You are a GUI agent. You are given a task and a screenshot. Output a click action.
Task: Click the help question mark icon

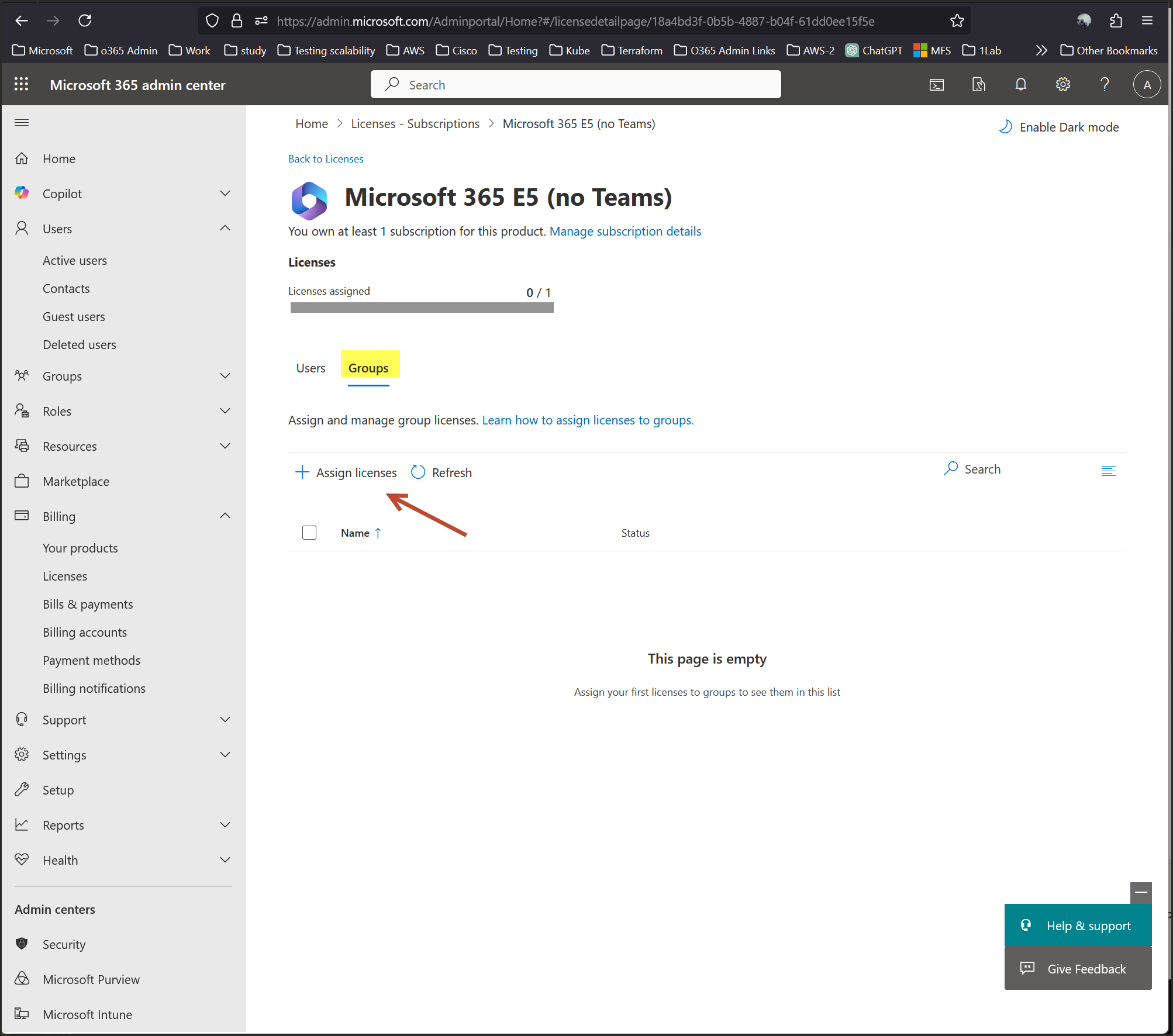tap(1105, 85)
